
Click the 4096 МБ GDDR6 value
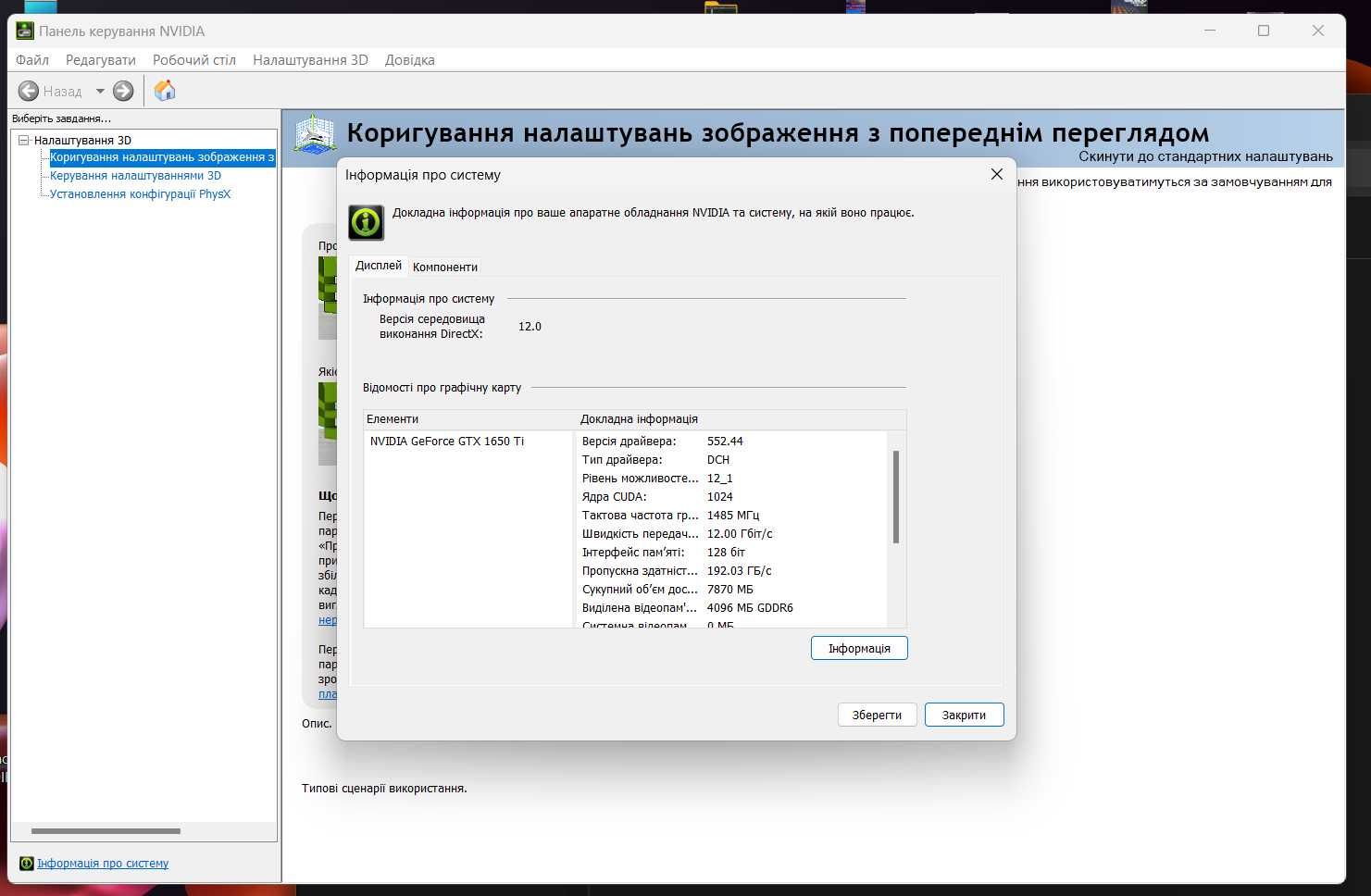tap(750, 608)
